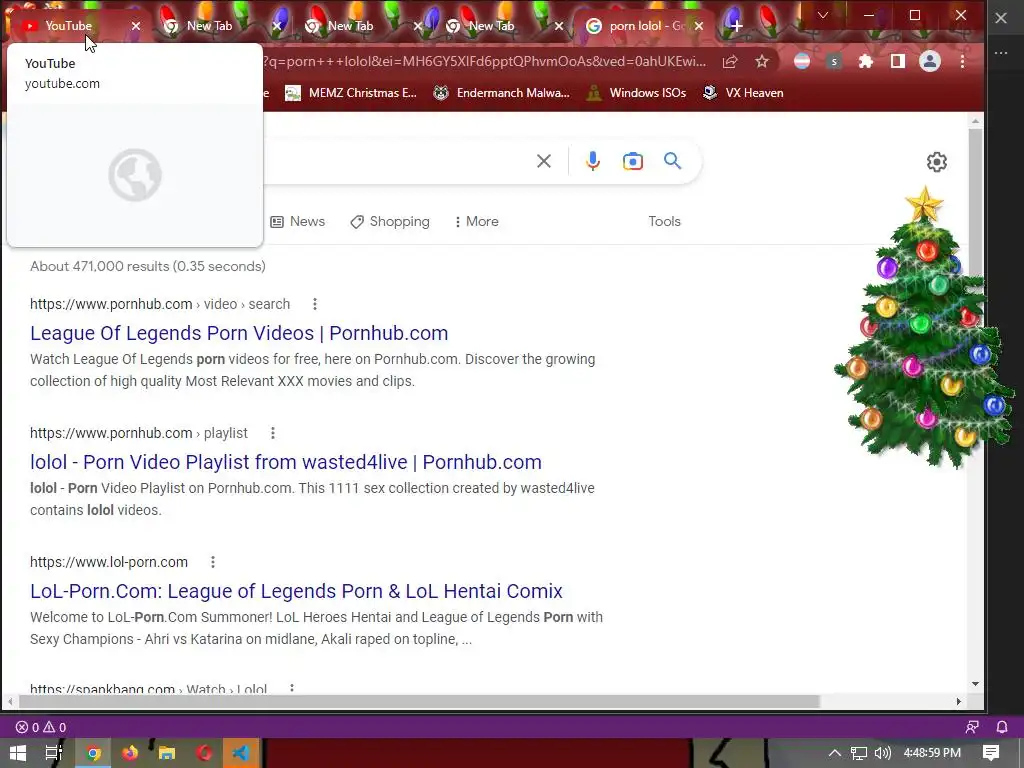Open MEMZ Christmas bookmark
This screenshot has width=1024, height=768.
(x=351, y=93)
